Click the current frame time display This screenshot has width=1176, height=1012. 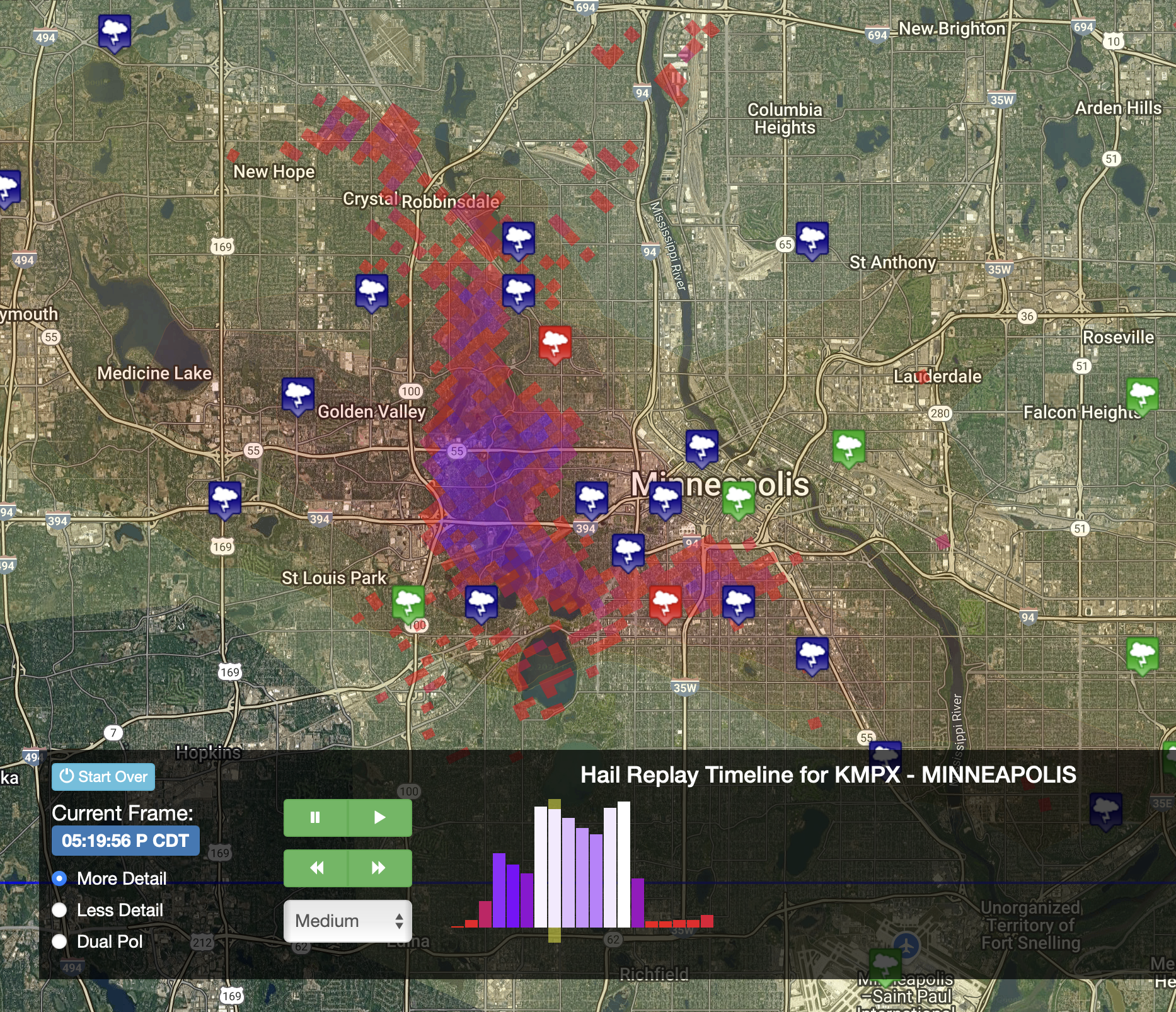[125, 841]
